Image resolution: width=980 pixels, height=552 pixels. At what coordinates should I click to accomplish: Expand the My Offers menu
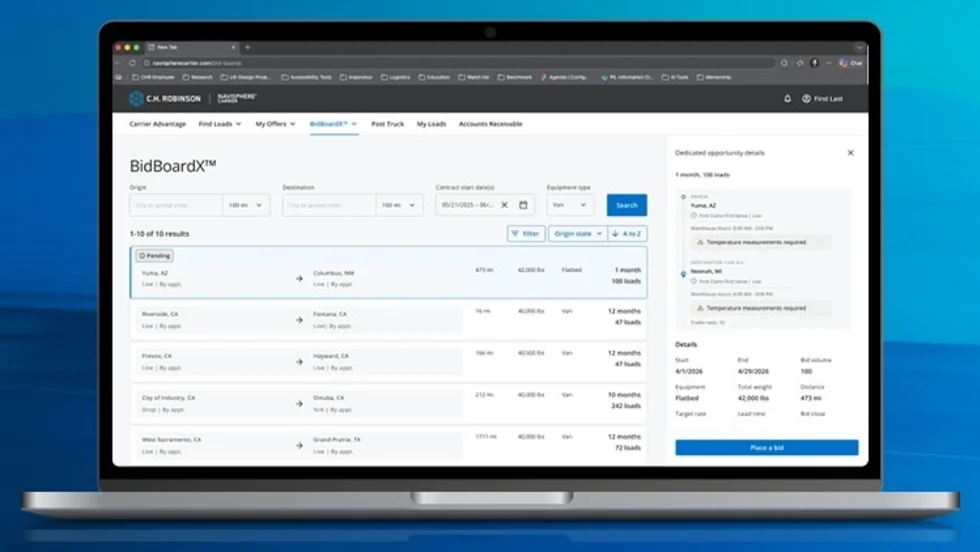click(x=276, y=124)
